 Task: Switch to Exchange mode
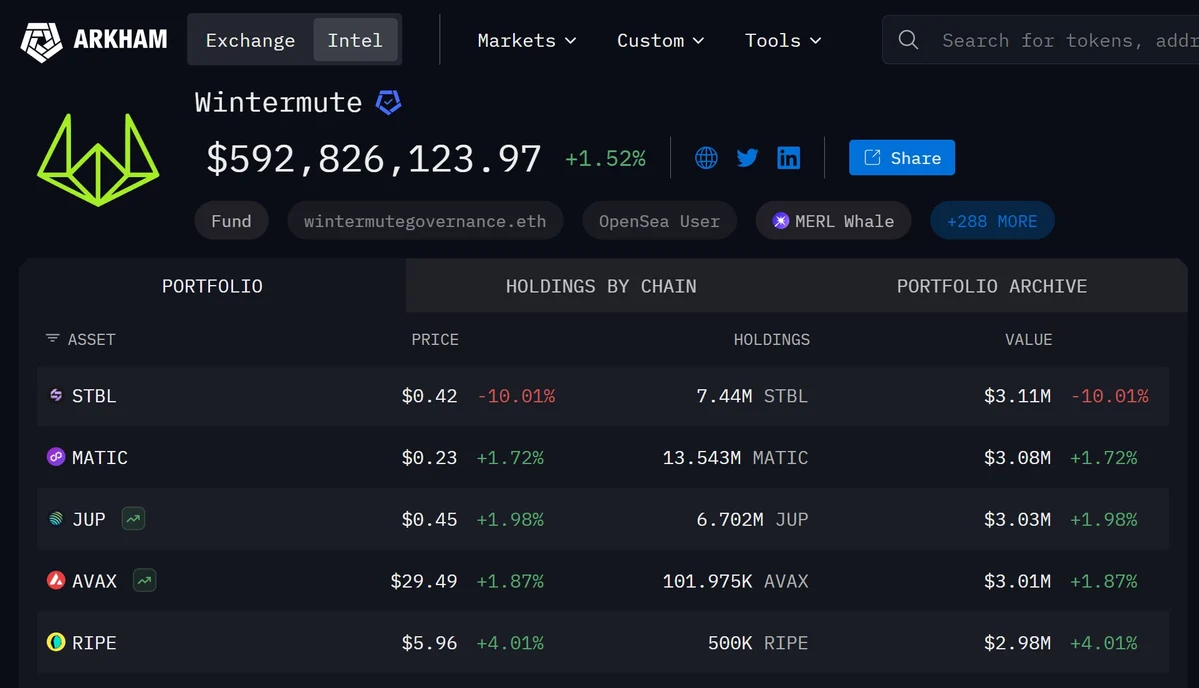[x=250, y=40]
